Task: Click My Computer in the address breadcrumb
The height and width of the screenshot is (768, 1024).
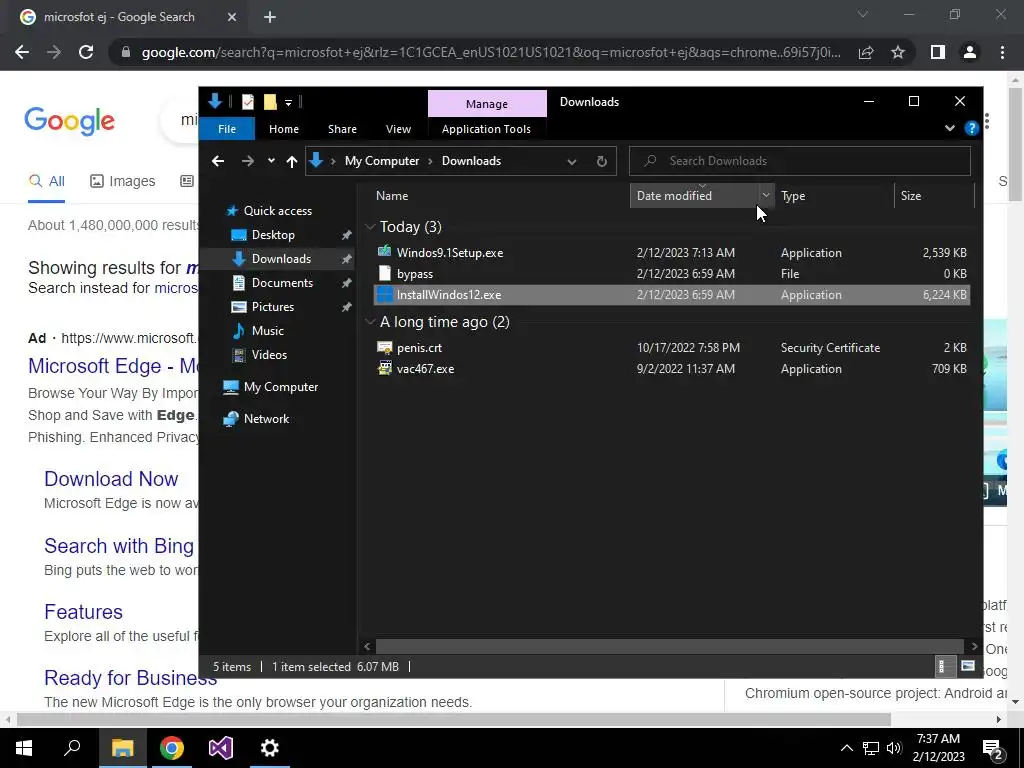Action: coord(382,161)
